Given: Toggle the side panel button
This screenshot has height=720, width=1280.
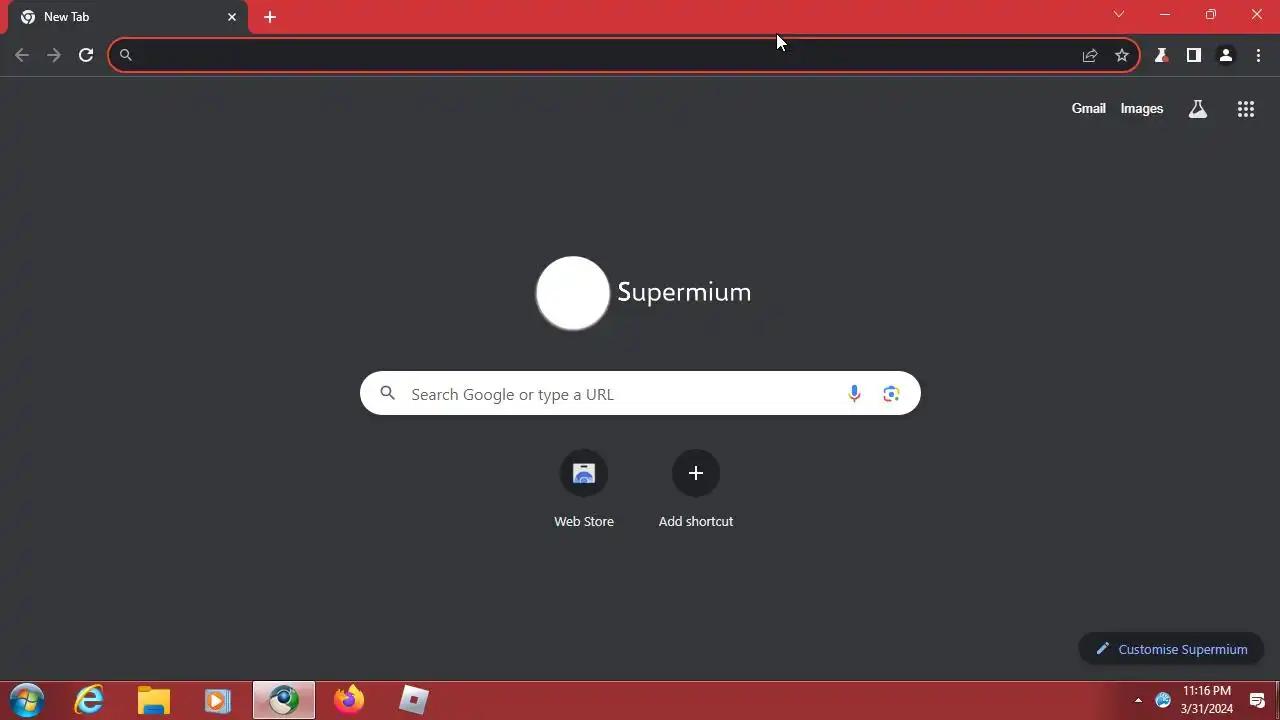Looking at the screenshot, I should coord(1193,55).
